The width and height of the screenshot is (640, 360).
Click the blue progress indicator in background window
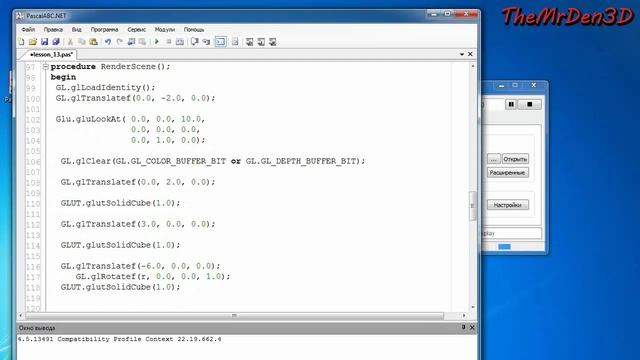pyautogui.click(x=504, y=247)
